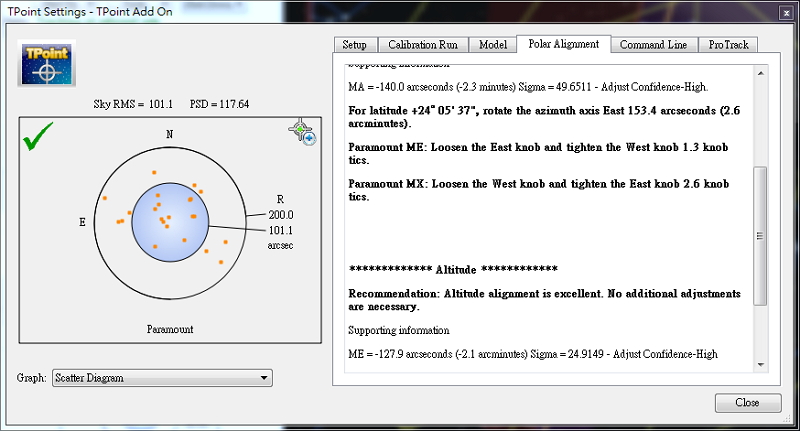The image size is (800, 431).
Task: Click the Paramount MX knob instruction text
Action: (x=539, y=190)
